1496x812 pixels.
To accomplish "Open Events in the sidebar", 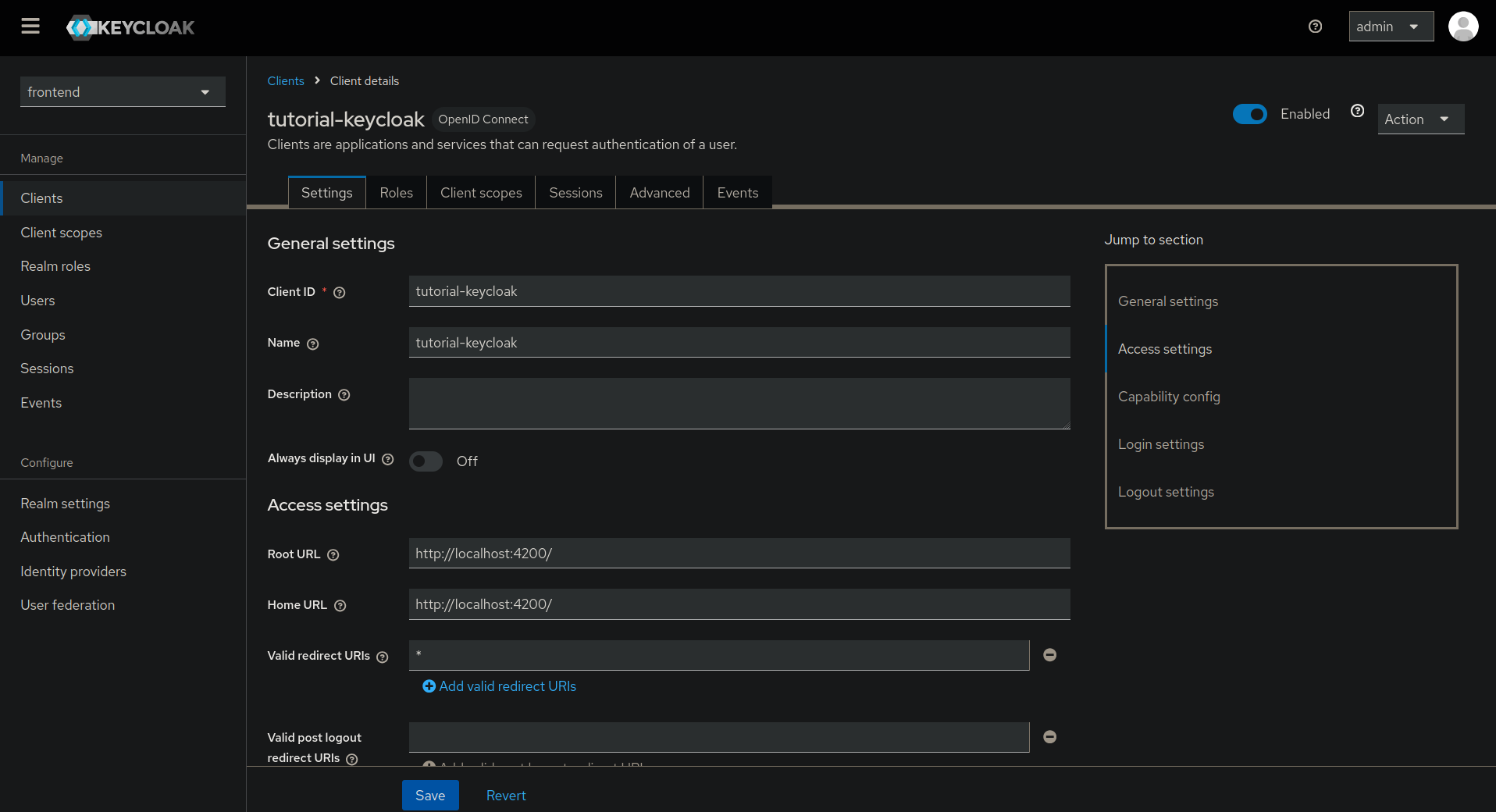I will click(123, 403).
